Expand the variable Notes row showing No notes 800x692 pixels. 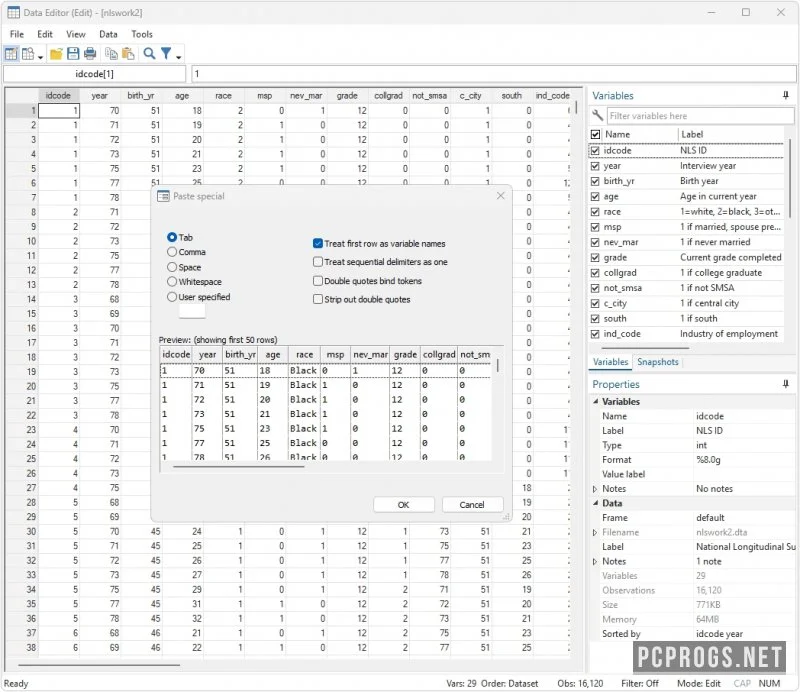[x=595, y=489]
